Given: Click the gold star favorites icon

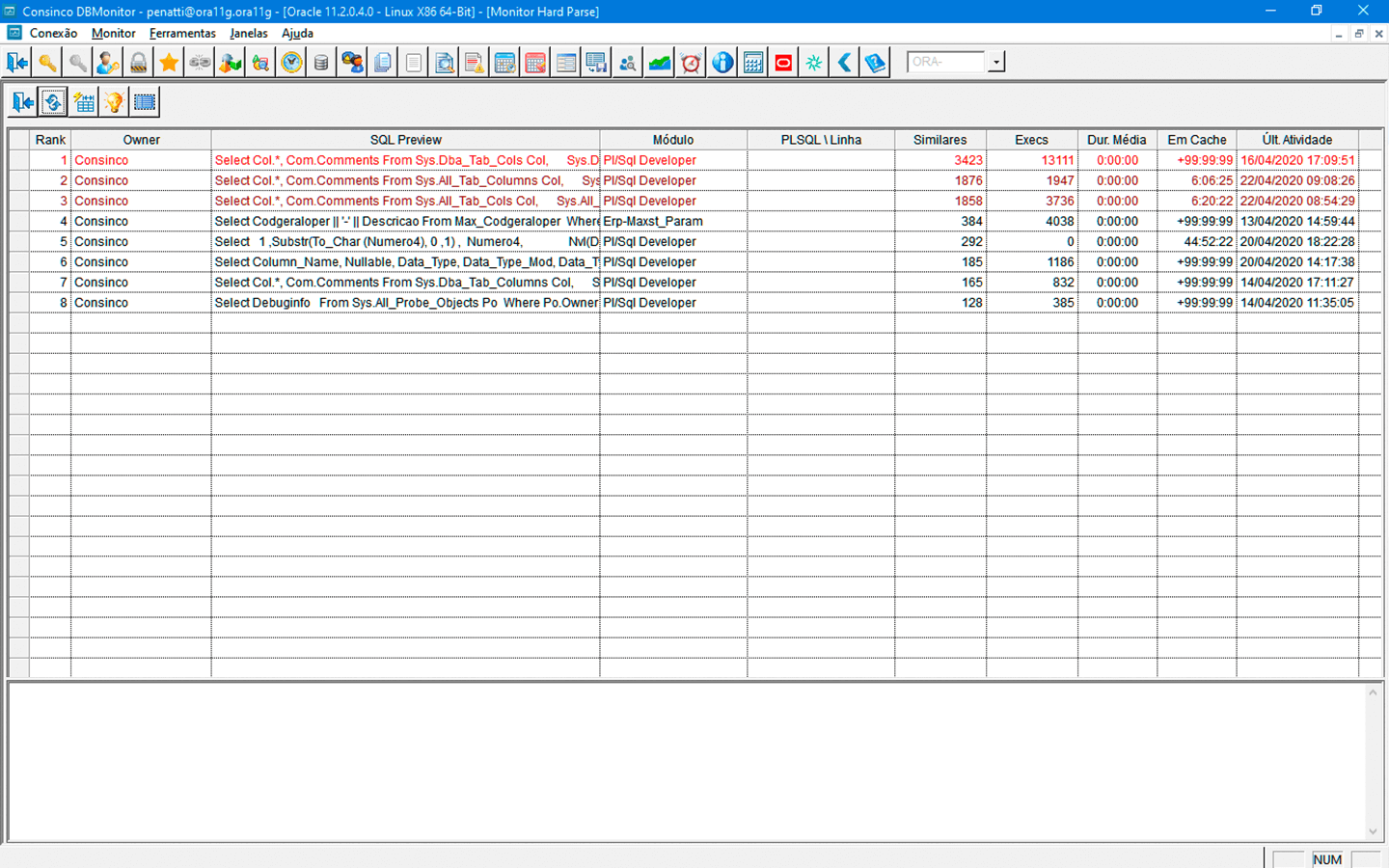Looking at the screenshot, I should pyautogui.click(x=169, y=63).
